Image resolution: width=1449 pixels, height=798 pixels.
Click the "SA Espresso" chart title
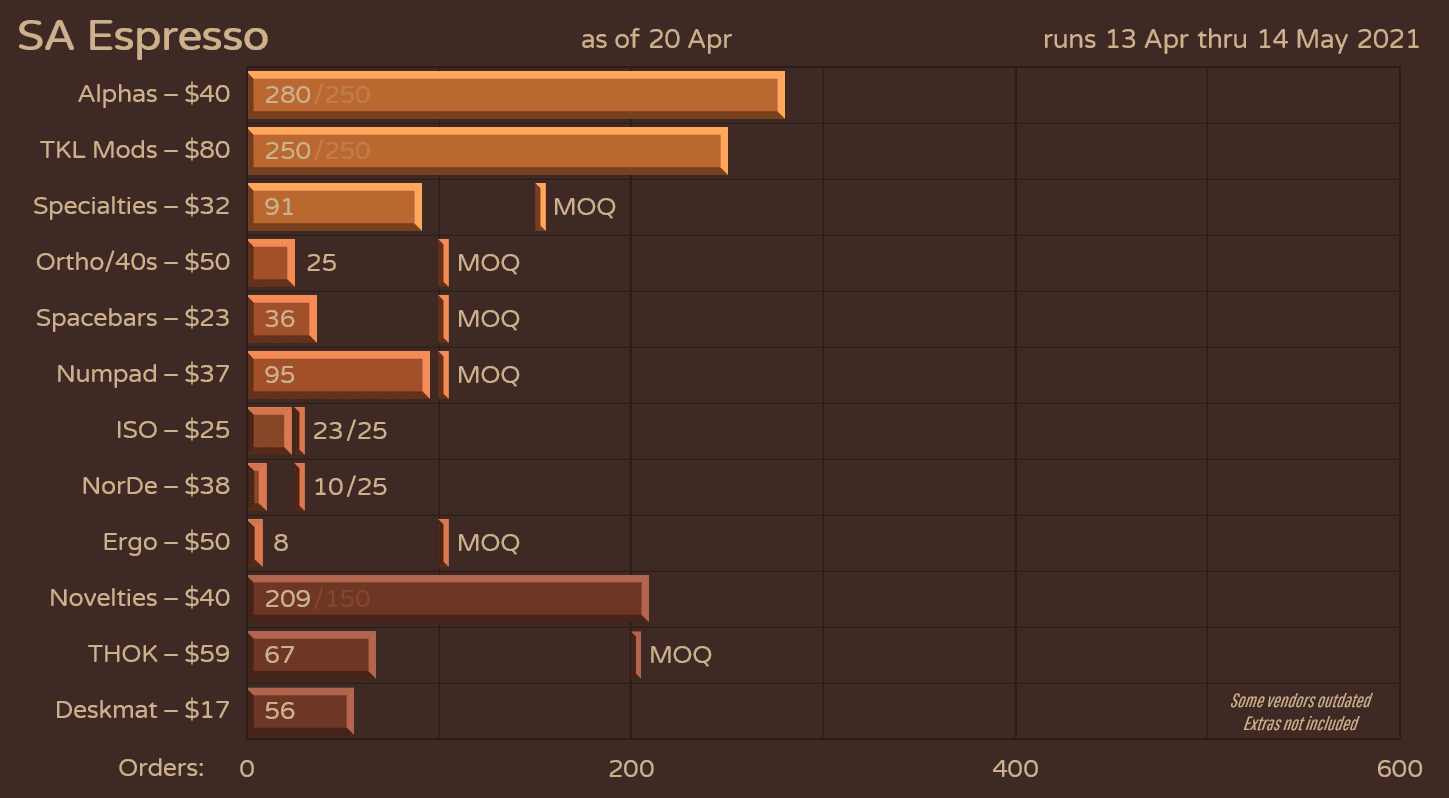coord(143,37)
